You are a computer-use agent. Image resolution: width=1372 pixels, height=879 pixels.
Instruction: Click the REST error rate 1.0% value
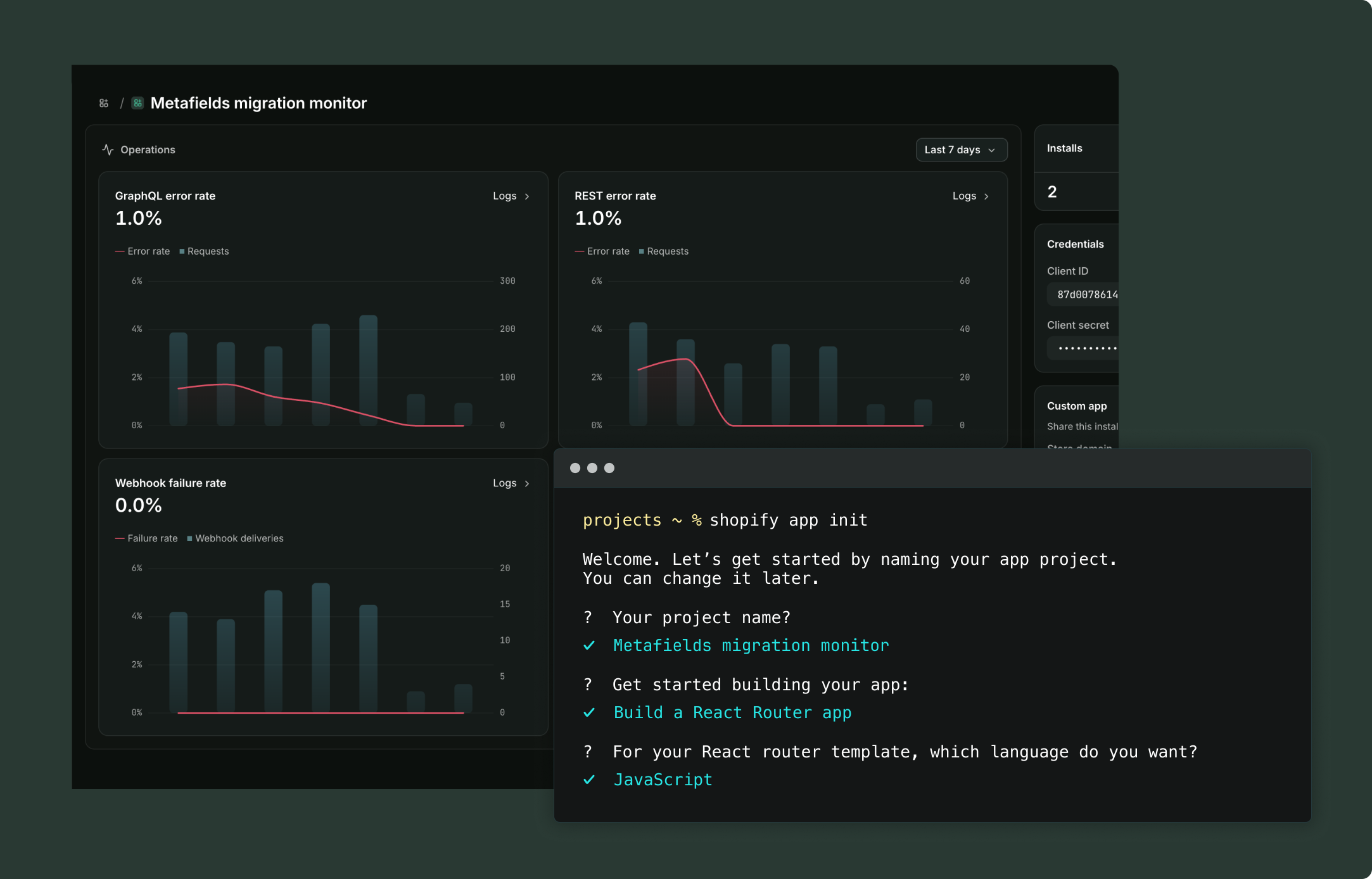click(x=598, y=218)
